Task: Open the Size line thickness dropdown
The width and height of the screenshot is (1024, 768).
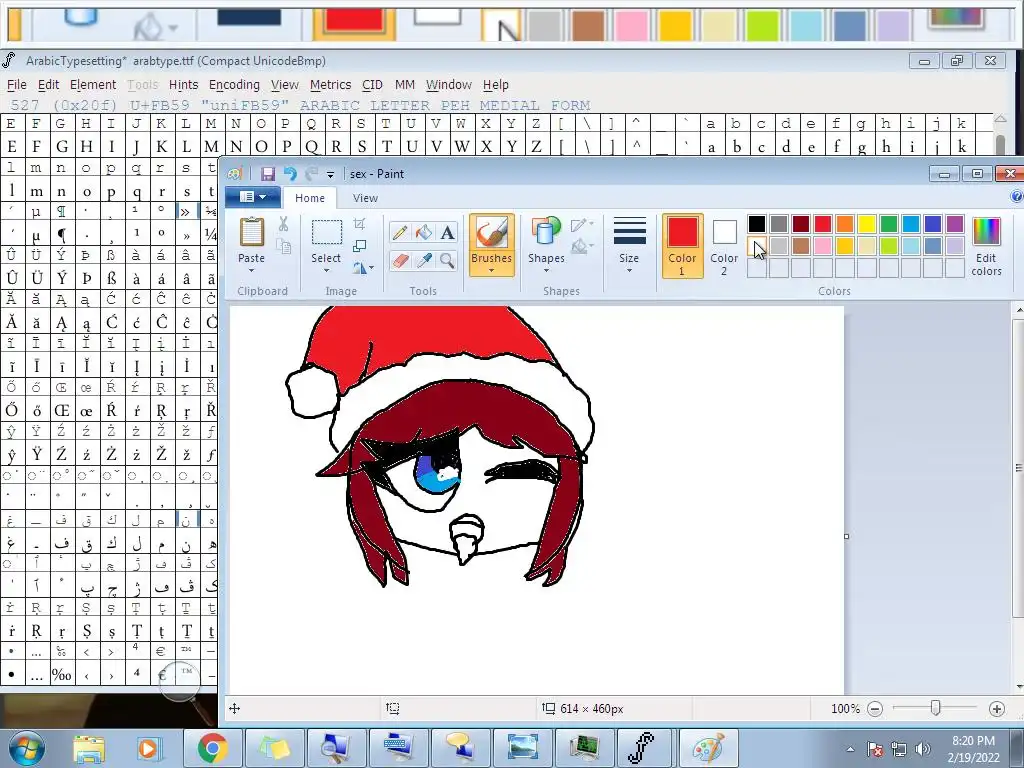Action: 629,246
